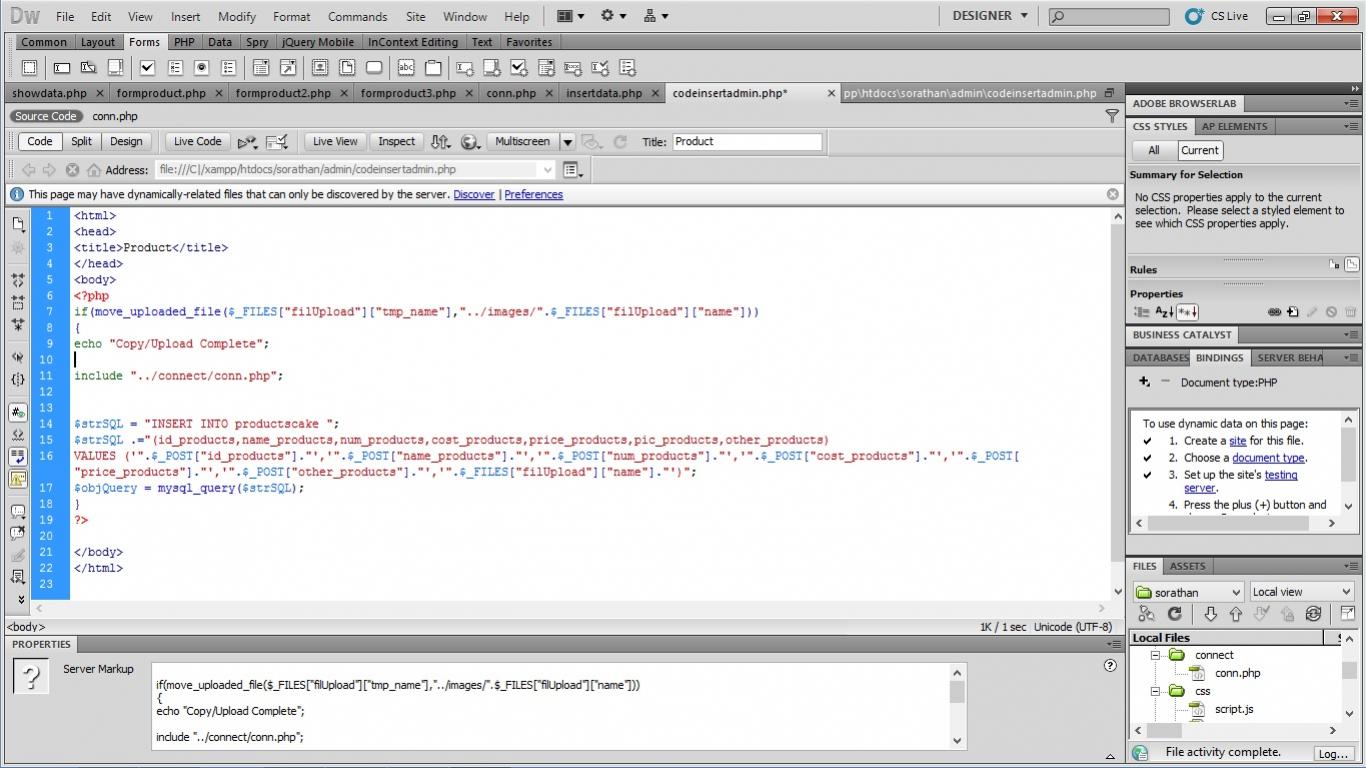The height and width of the screenshot is (768, 1366).
Task: Click the Open Documents icon in coding toolbar
Action: coord(18,223)
